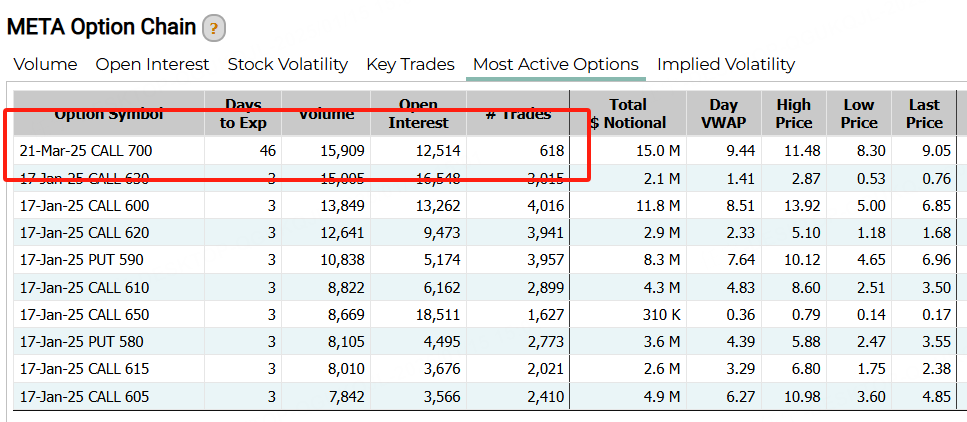
Task: Select the Stock Volatility tab
Action: [x=288, y=64]
